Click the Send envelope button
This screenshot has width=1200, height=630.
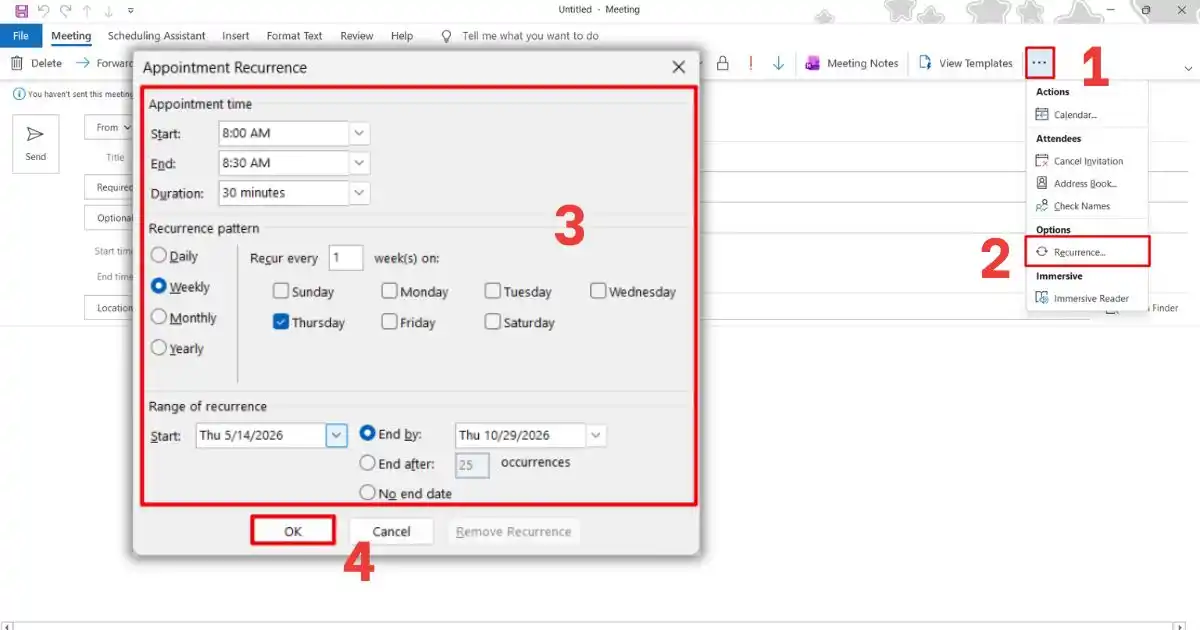(x=36, y=144)
